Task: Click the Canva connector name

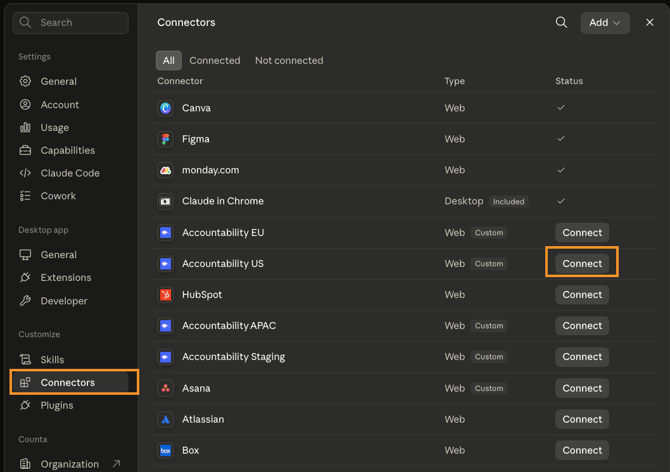Action: pyautogui.click(x=197, y=108)
